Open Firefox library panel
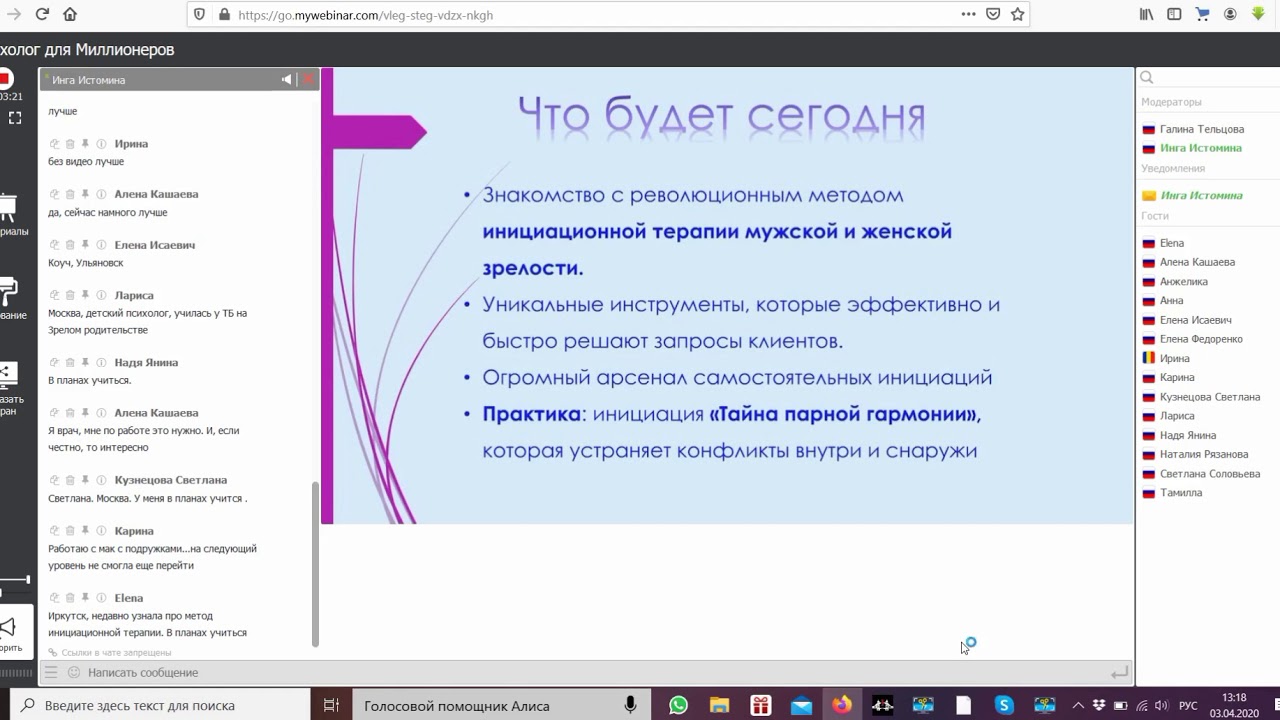The height and width of the screenshot is (720, 1280). 1146,14
